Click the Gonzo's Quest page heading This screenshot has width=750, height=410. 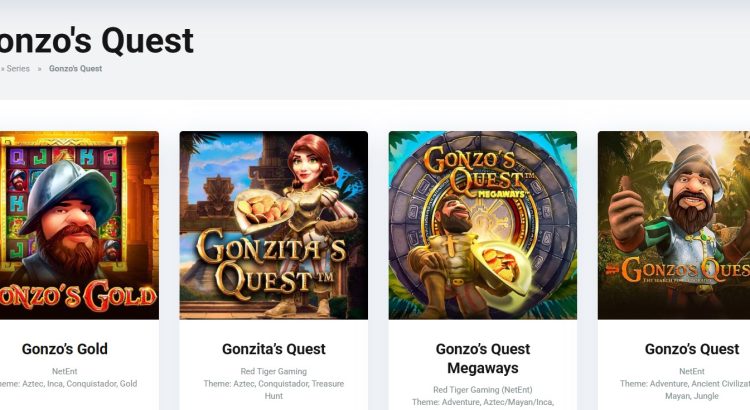(96, 41)
